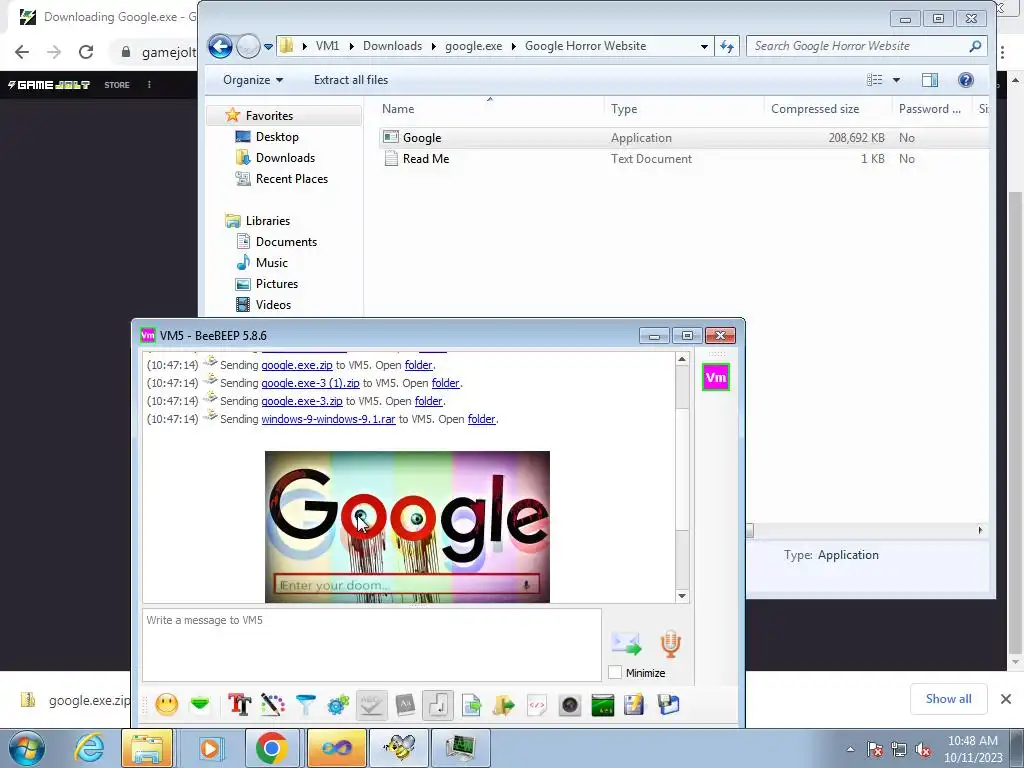
Task: Click the green chat-list icon in BeeBEEP
Action: click(200, 705)
